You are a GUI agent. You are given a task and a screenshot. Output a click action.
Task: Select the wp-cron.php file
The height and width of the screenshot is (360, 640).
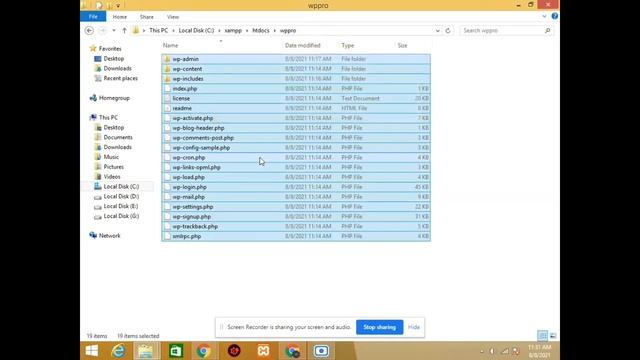(296, 158)
